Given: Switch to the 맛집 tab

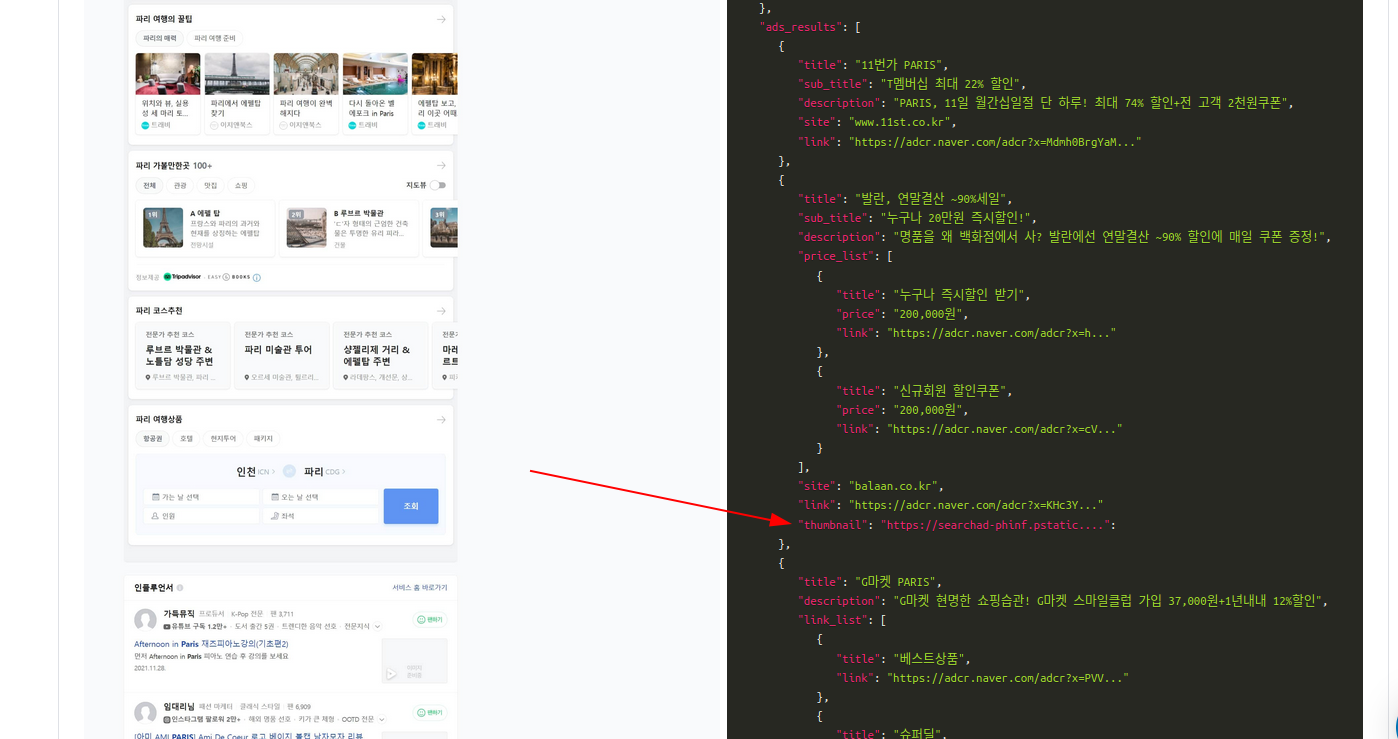Looking at the screenshot, I should [212, 185].
